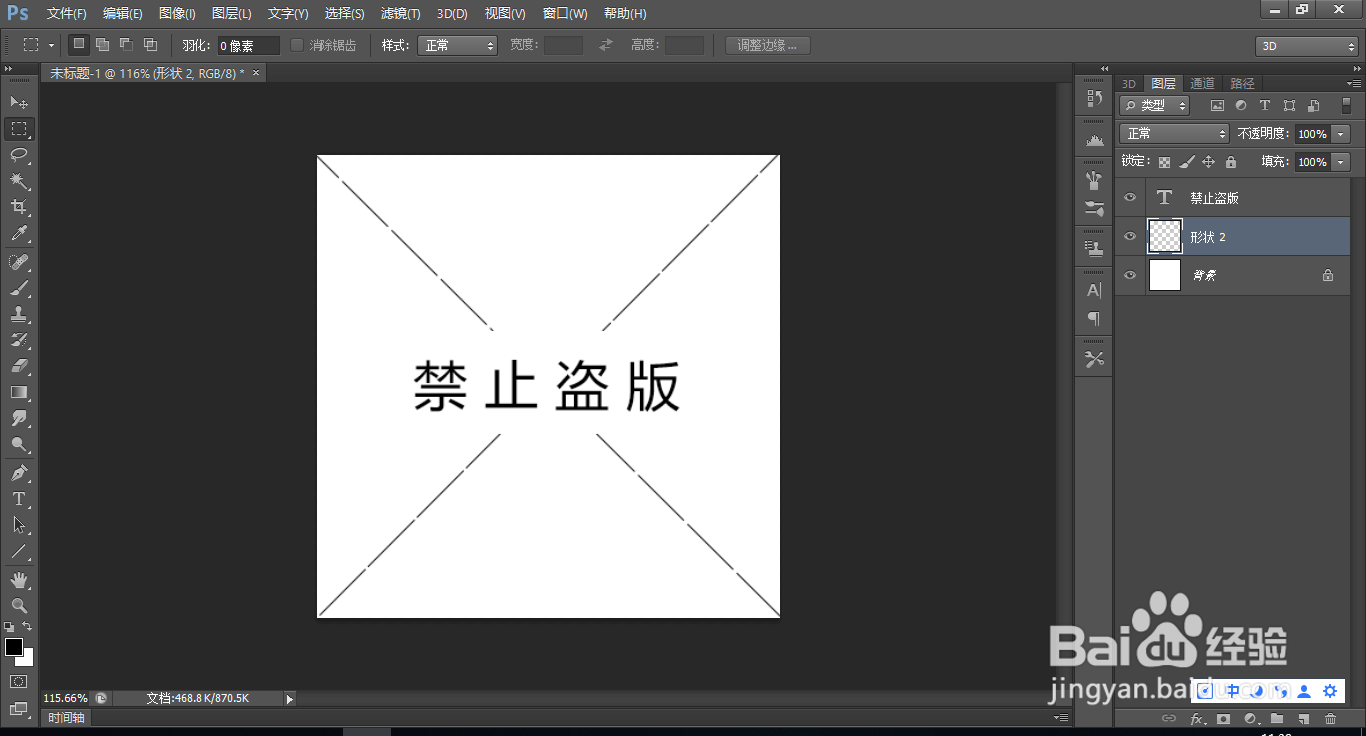
Task: Select the Eyedropper tool
Action: point(19,233)
